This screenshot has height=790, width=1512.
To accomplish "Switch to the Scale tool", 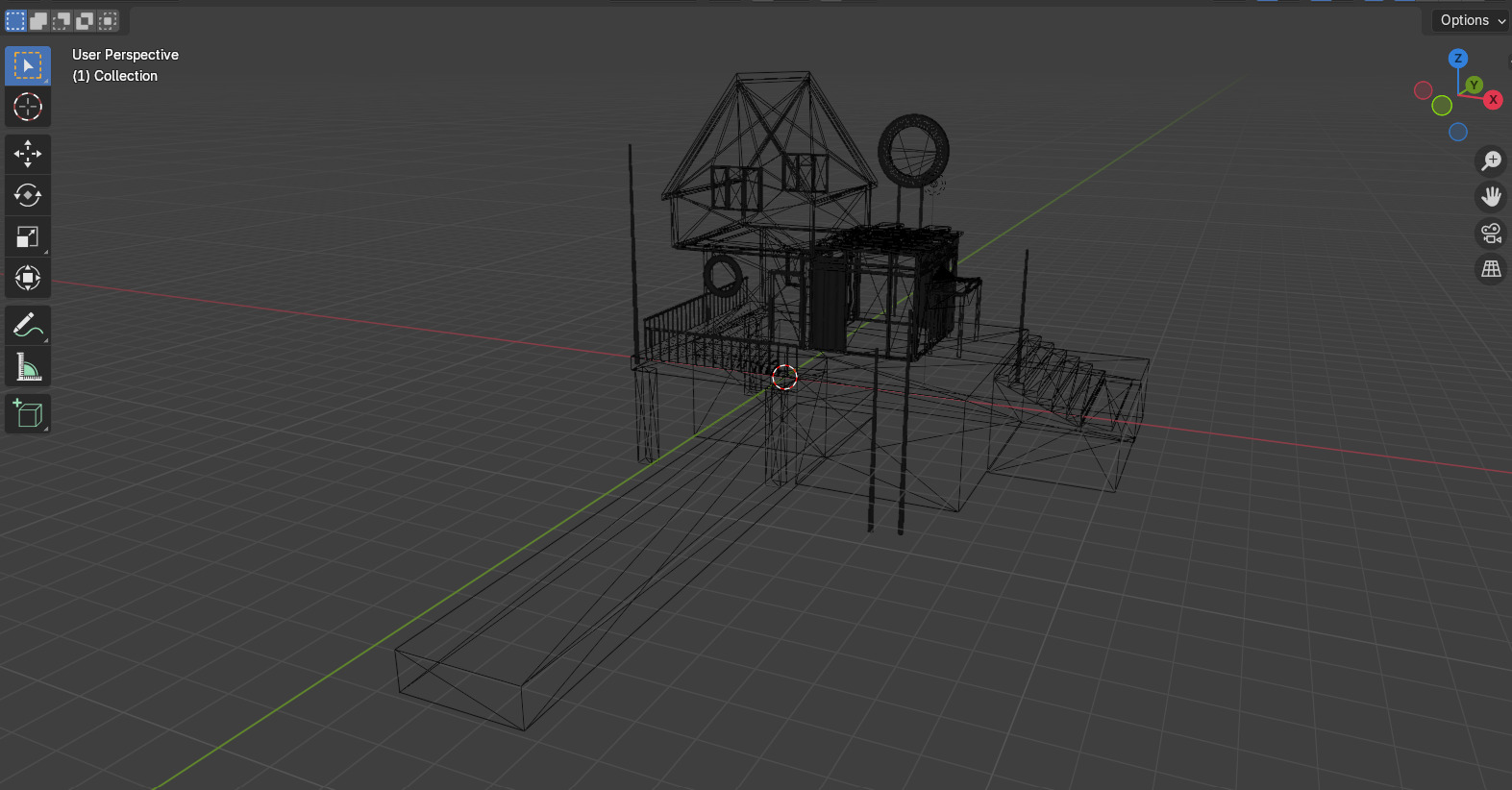I will click(28, 236).
